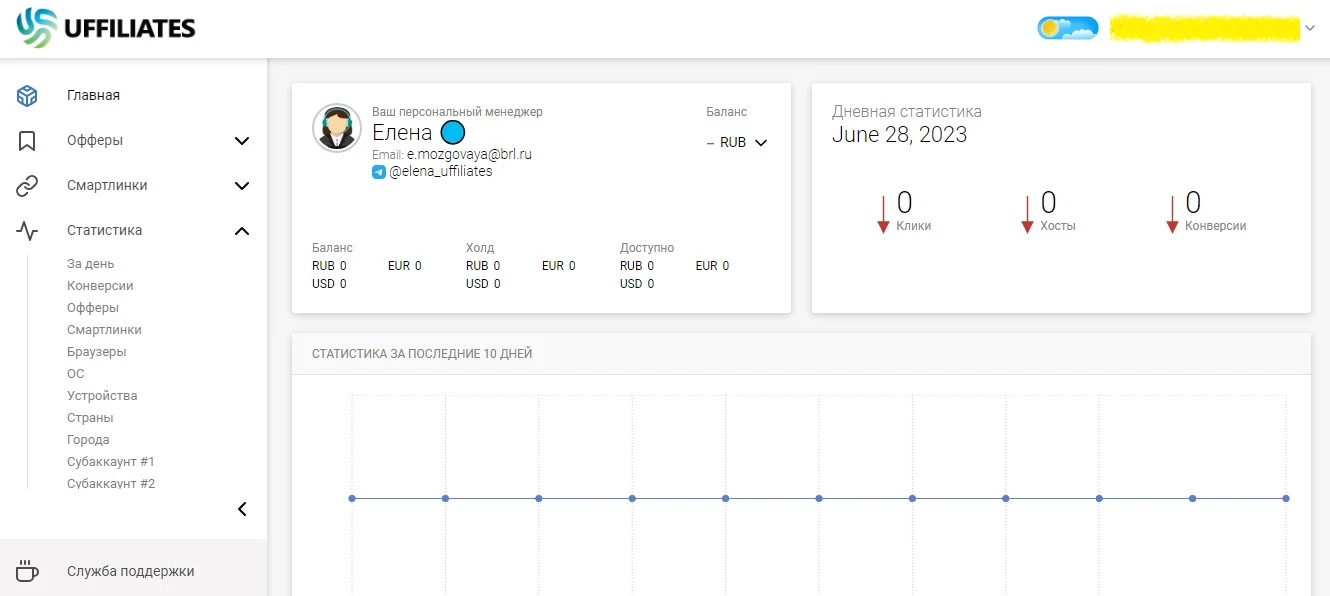Expand the Офферы submenu chevron
Screen dimensions: 1330x596
tap(242, 141)
